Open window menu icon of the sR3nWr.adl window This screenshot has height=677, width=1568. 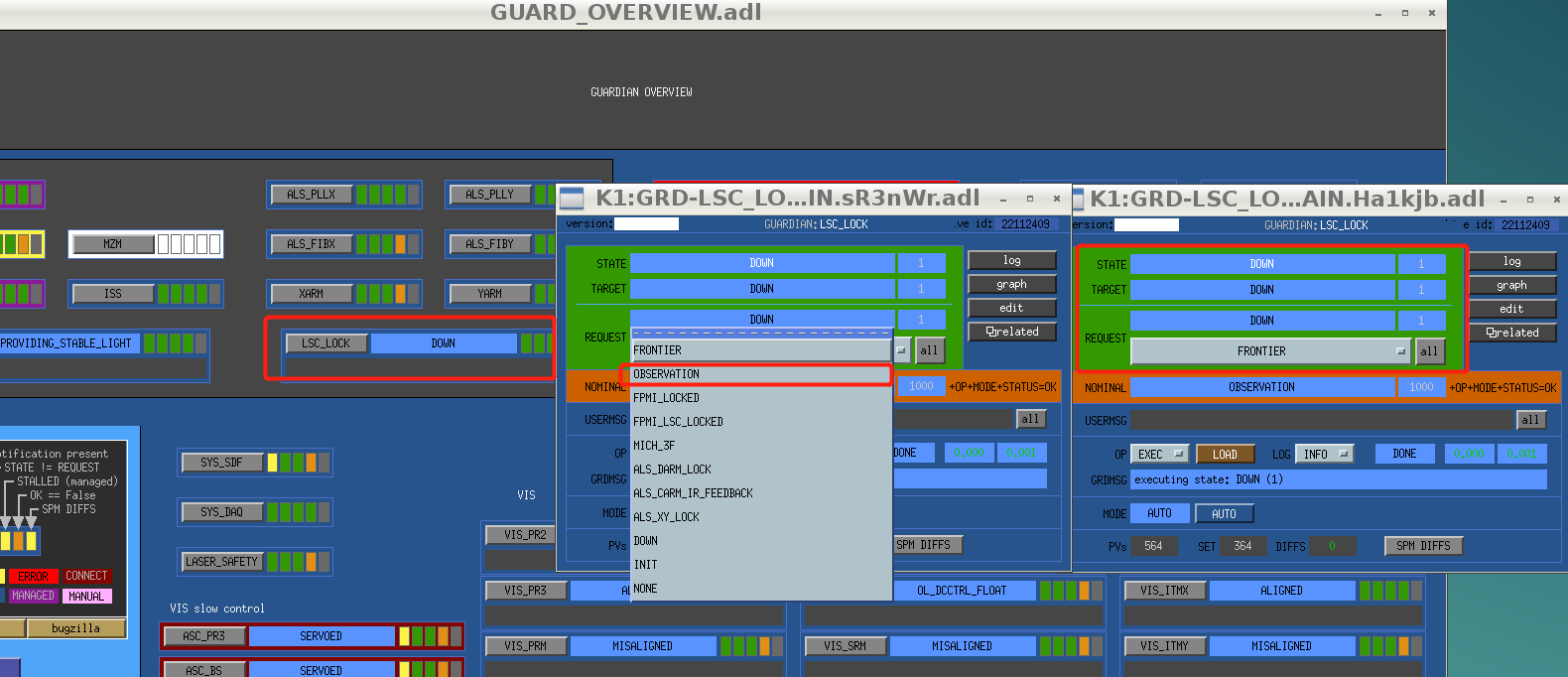tap(572, 199)
